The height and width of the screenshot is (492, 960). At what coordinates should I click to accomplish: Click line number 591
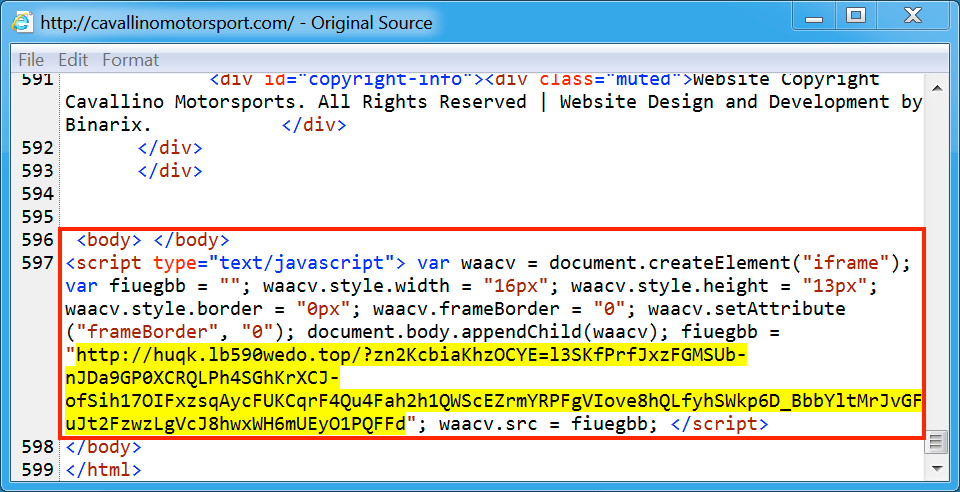(39, 79)
